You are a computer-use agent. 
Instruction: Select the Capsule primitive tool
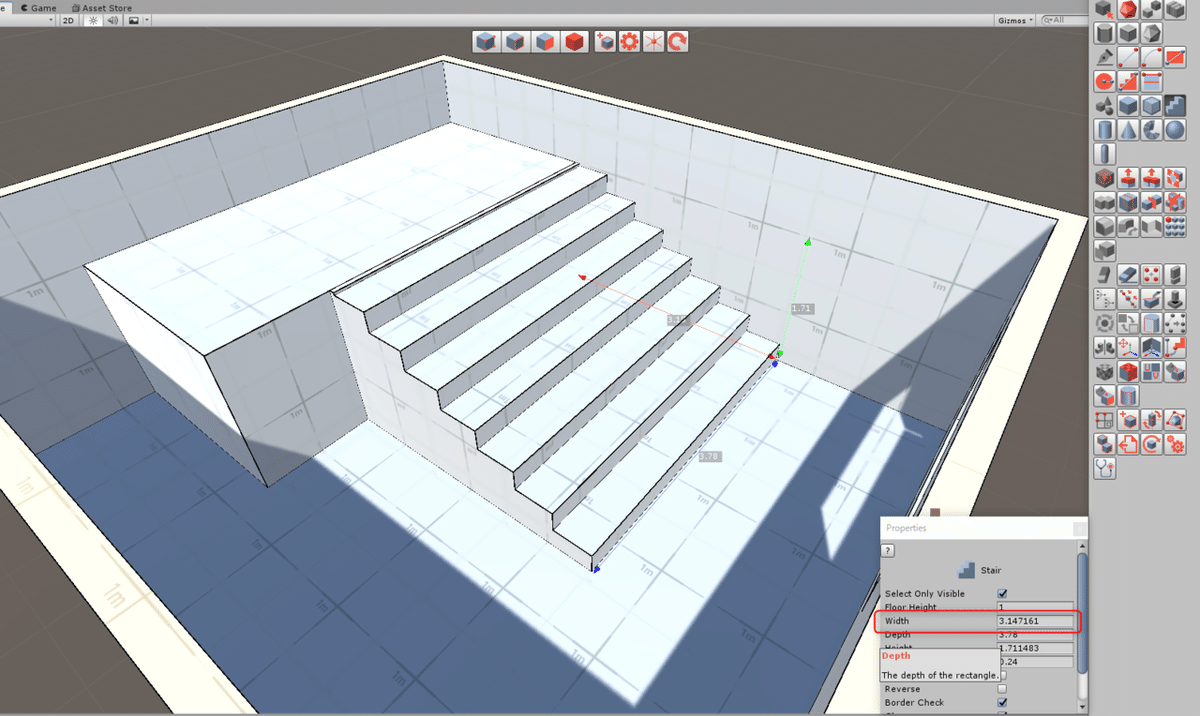(1105, 154)
